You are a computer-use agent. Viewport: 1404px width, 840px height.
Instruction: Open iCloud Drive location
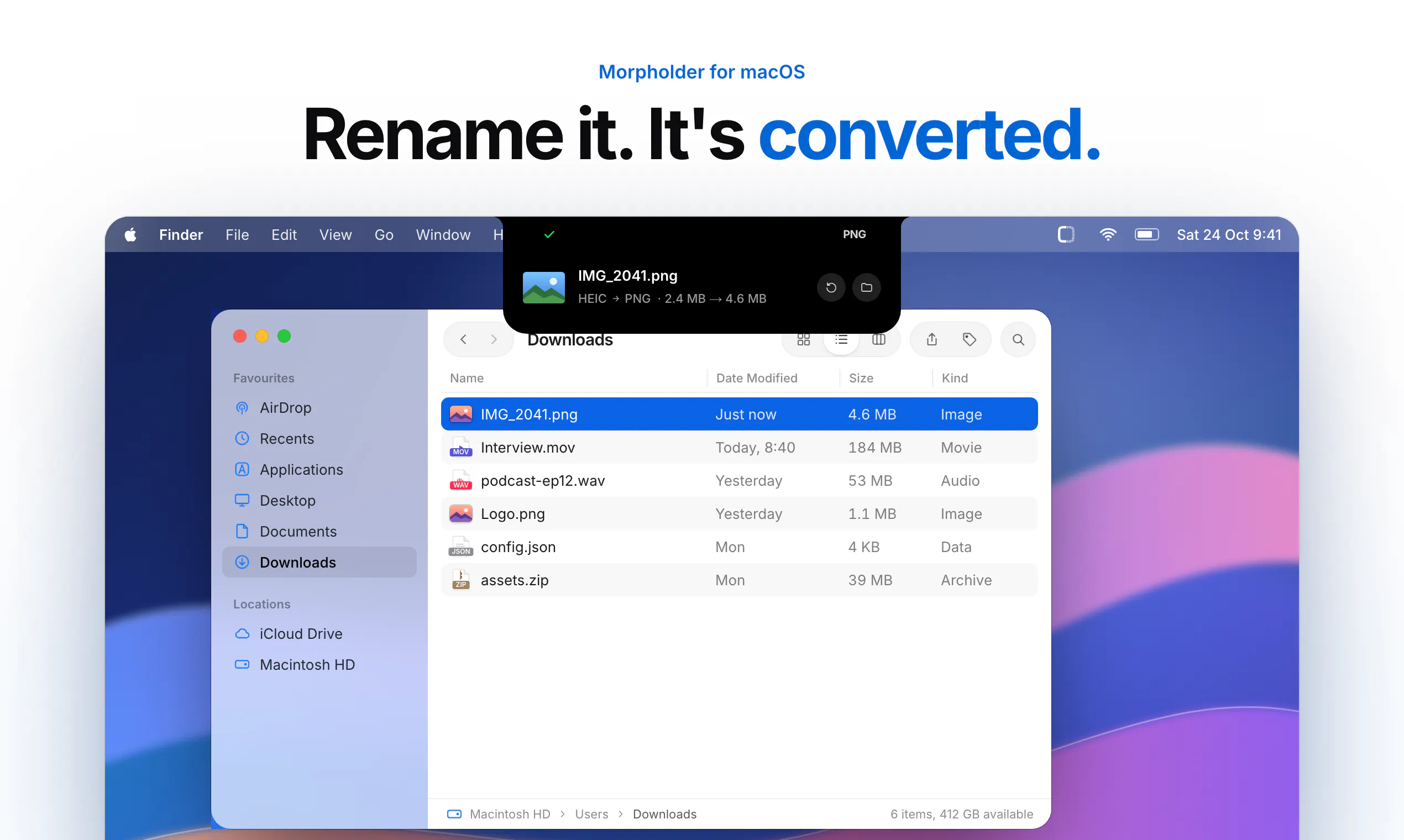pyautogui.click(x=319, y=634)
